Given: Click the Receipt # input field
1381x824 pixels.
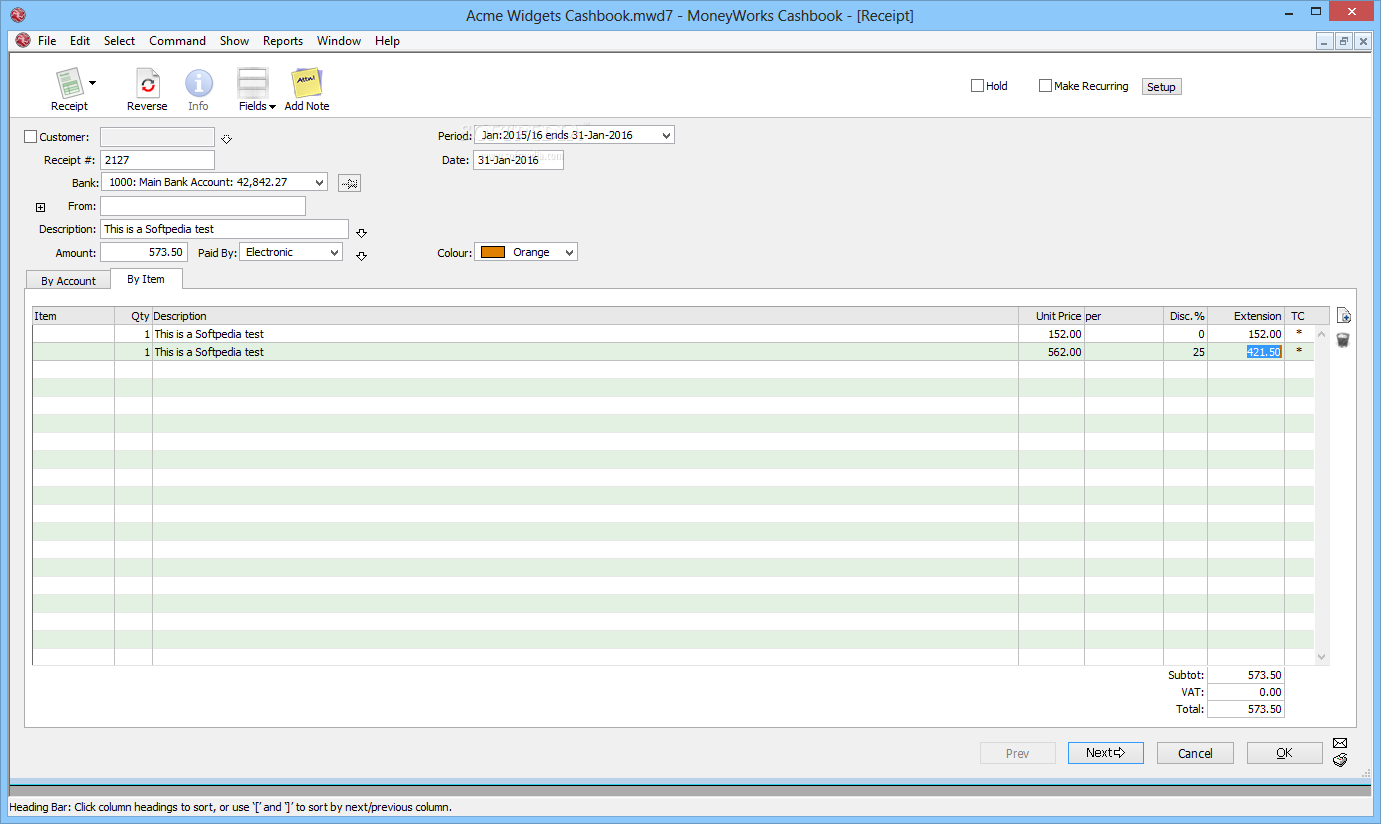Looking at the screenshot, I should pyautogui.click(x=157, y=159).
